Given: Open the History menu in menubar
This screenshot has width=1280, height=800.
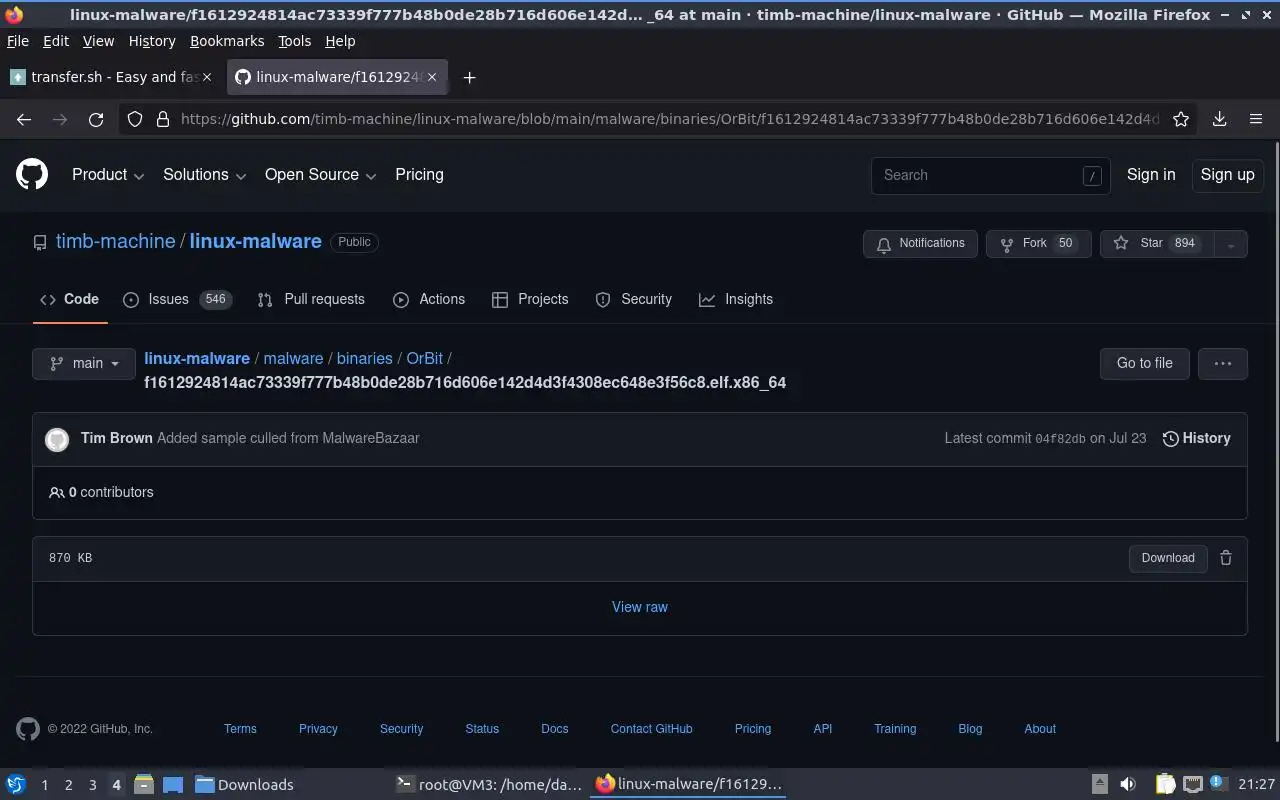Looking at the screenshot, I should pos(152,41).
